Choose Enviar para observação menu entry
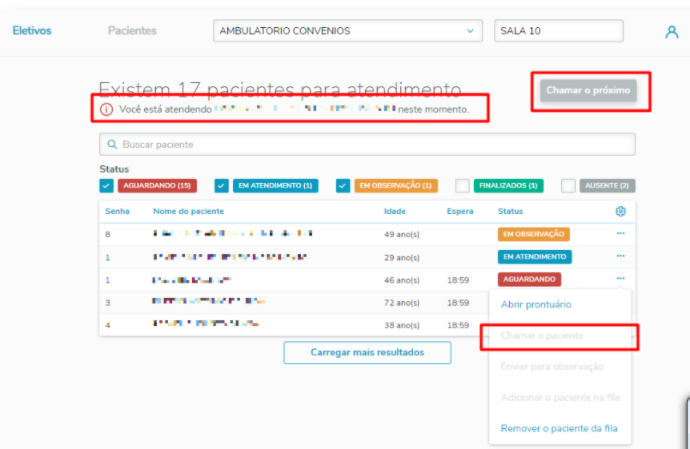Viewport: 690px width, 449px height. click(552, 367)
